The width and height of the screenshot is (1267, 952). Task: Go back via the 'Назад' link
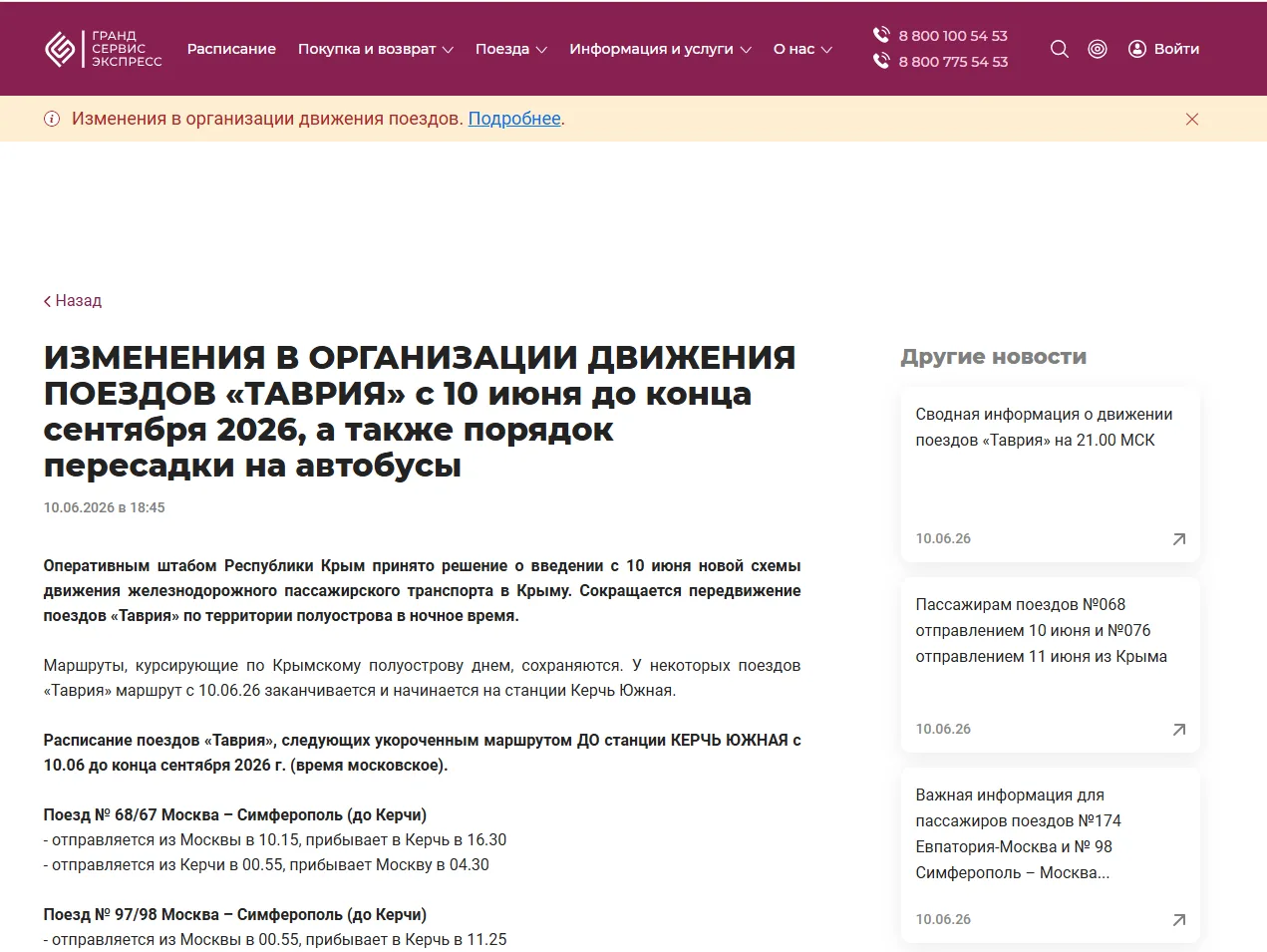coord(73,301)
